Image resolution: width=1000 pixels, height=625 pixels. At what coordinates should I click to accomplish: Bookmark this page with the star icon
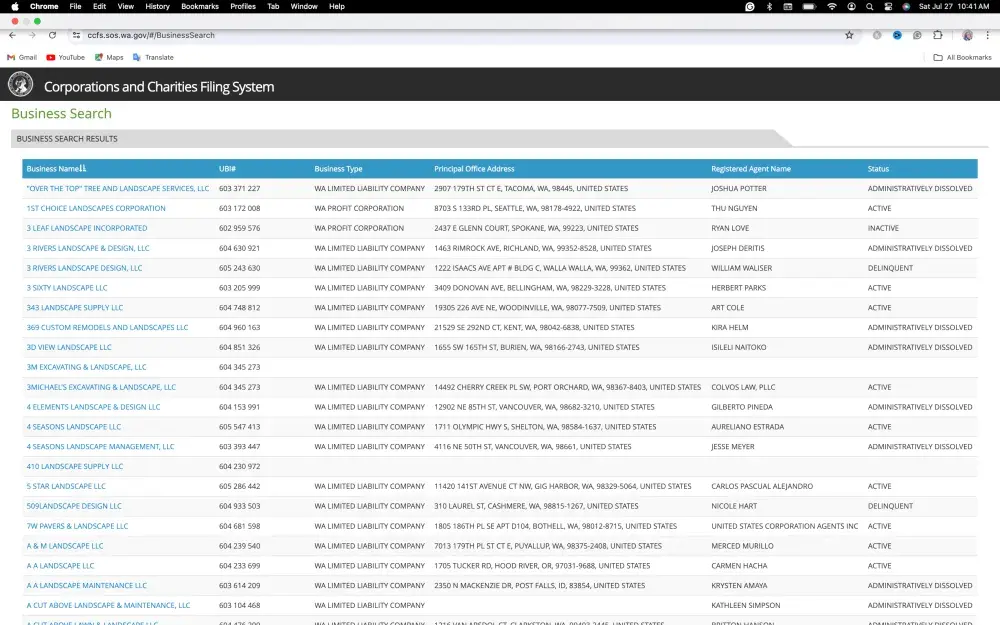click(849, 35)
